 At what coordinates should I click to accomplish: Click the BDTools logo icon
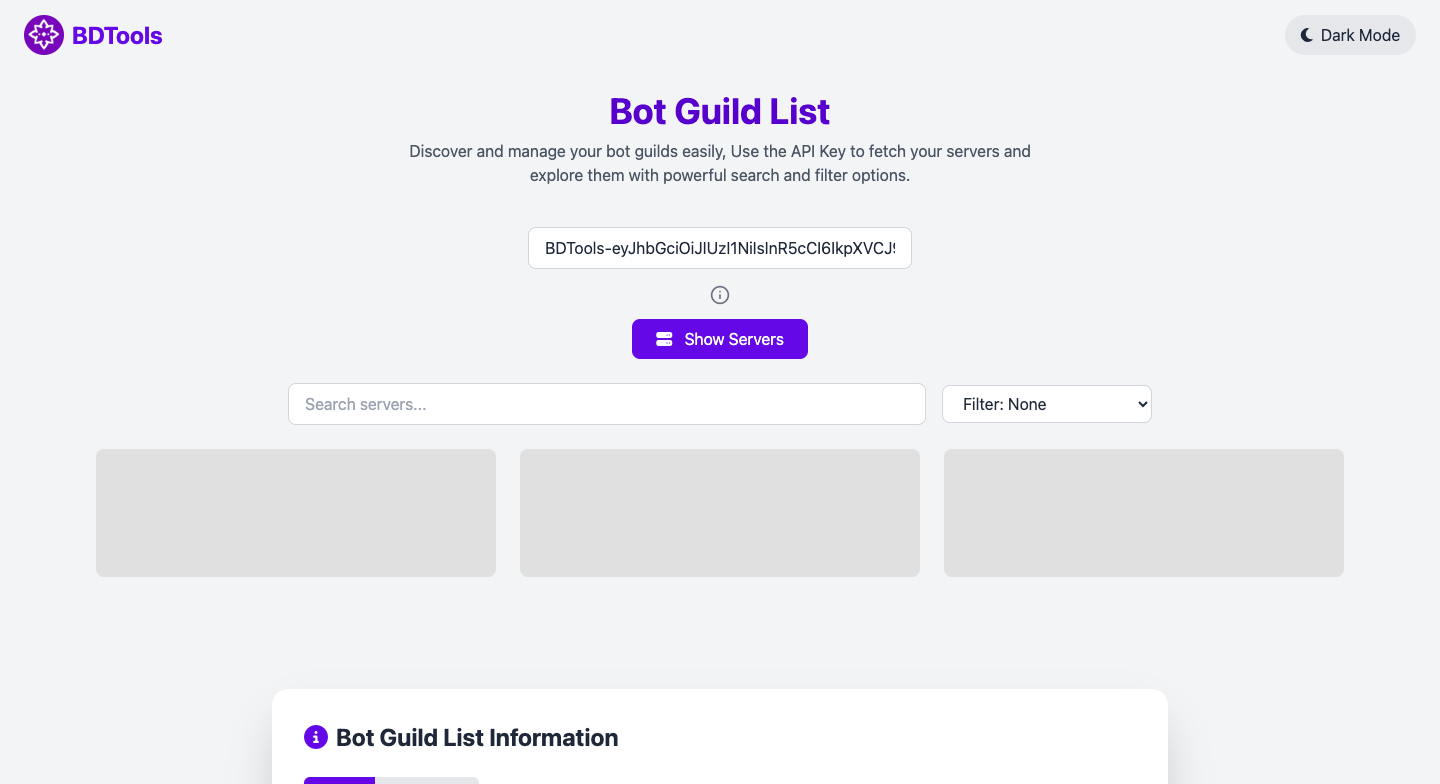(43, 35)
